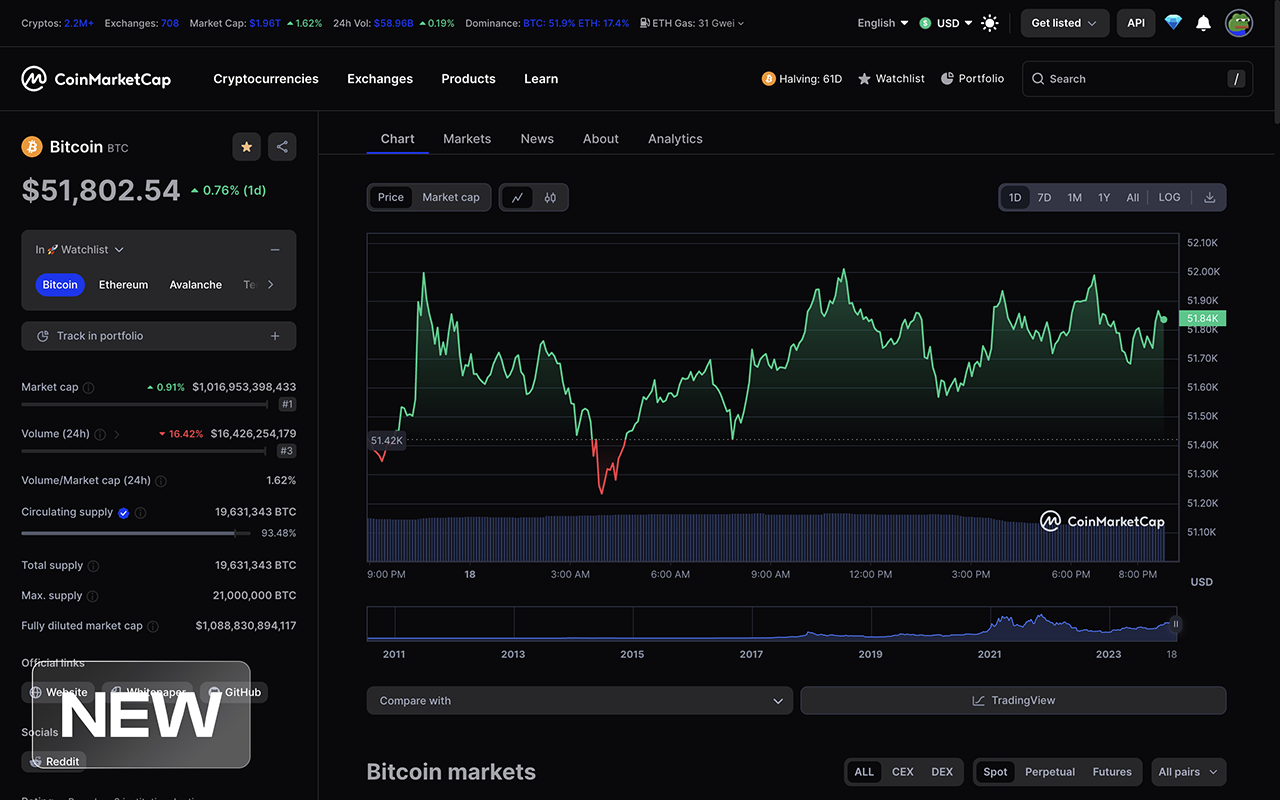Viewport: 1280px width, 800px height.
Task: Expand the In Watchlist dropdown
Action: [80, 250]
